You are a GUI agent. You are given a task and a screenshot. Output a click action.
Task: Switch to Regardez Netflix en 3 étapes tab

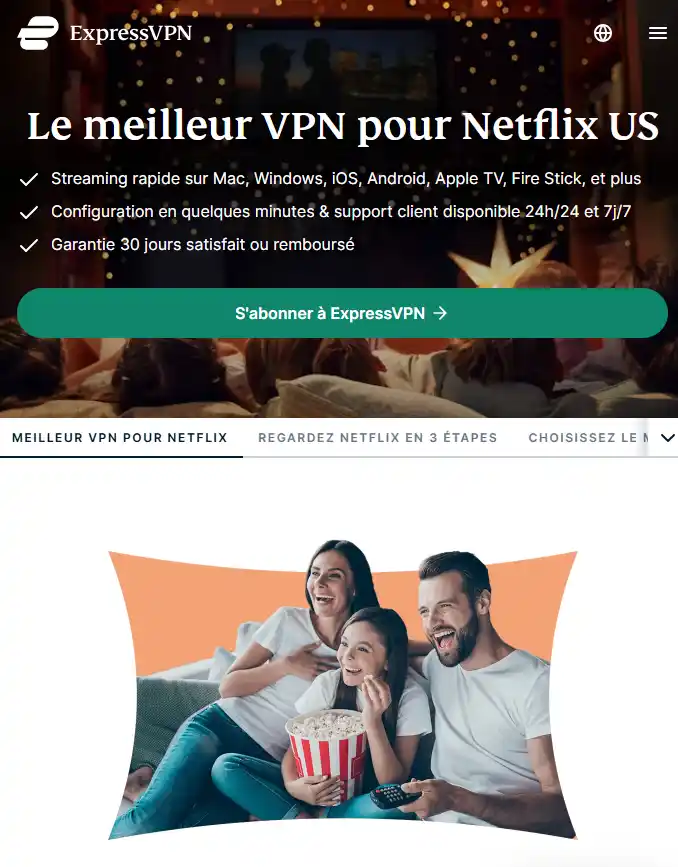pos(378,437)
